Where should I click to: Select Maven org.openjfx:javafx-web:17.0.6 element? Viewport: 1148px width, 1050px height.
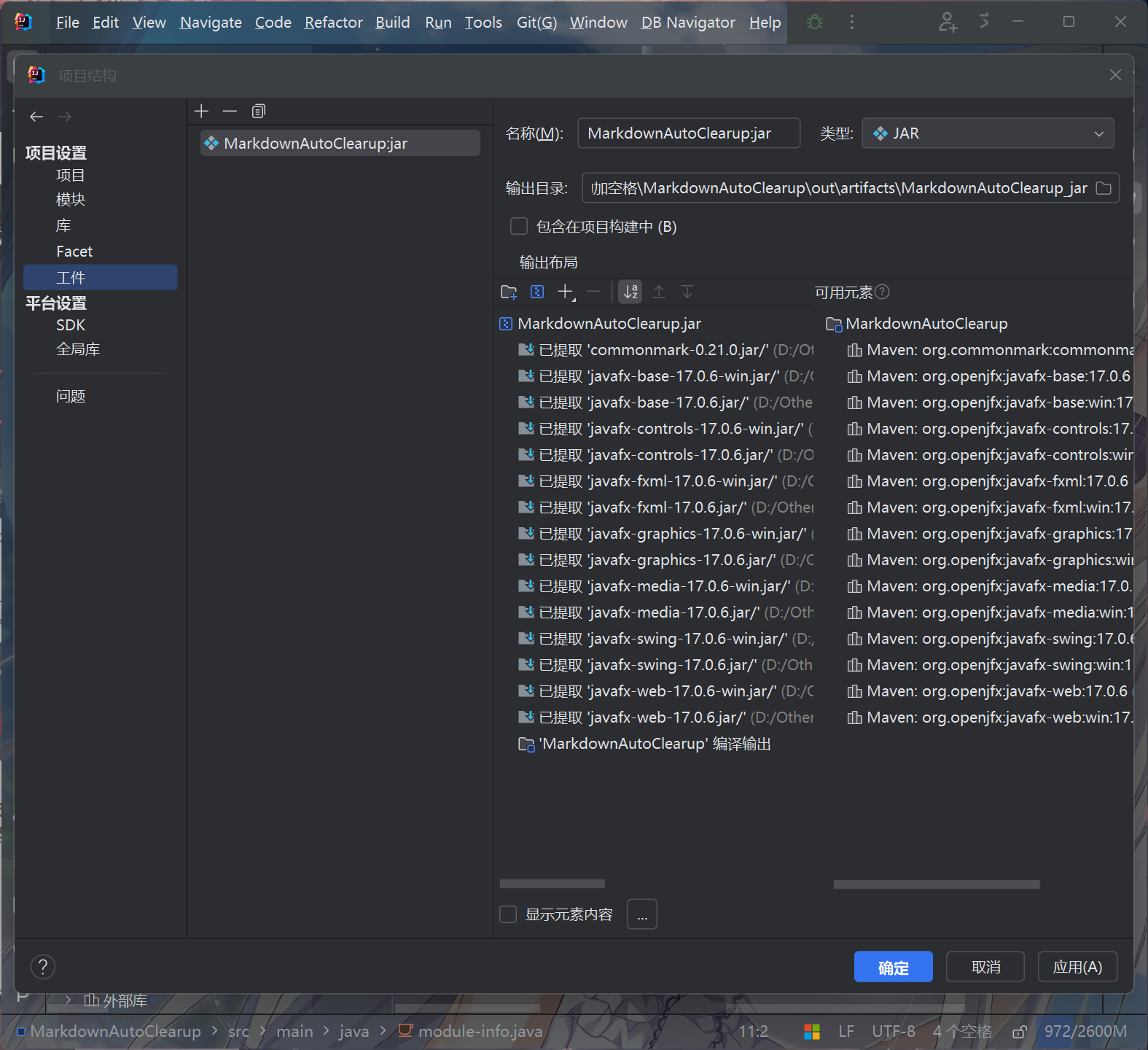coord(988,691)
